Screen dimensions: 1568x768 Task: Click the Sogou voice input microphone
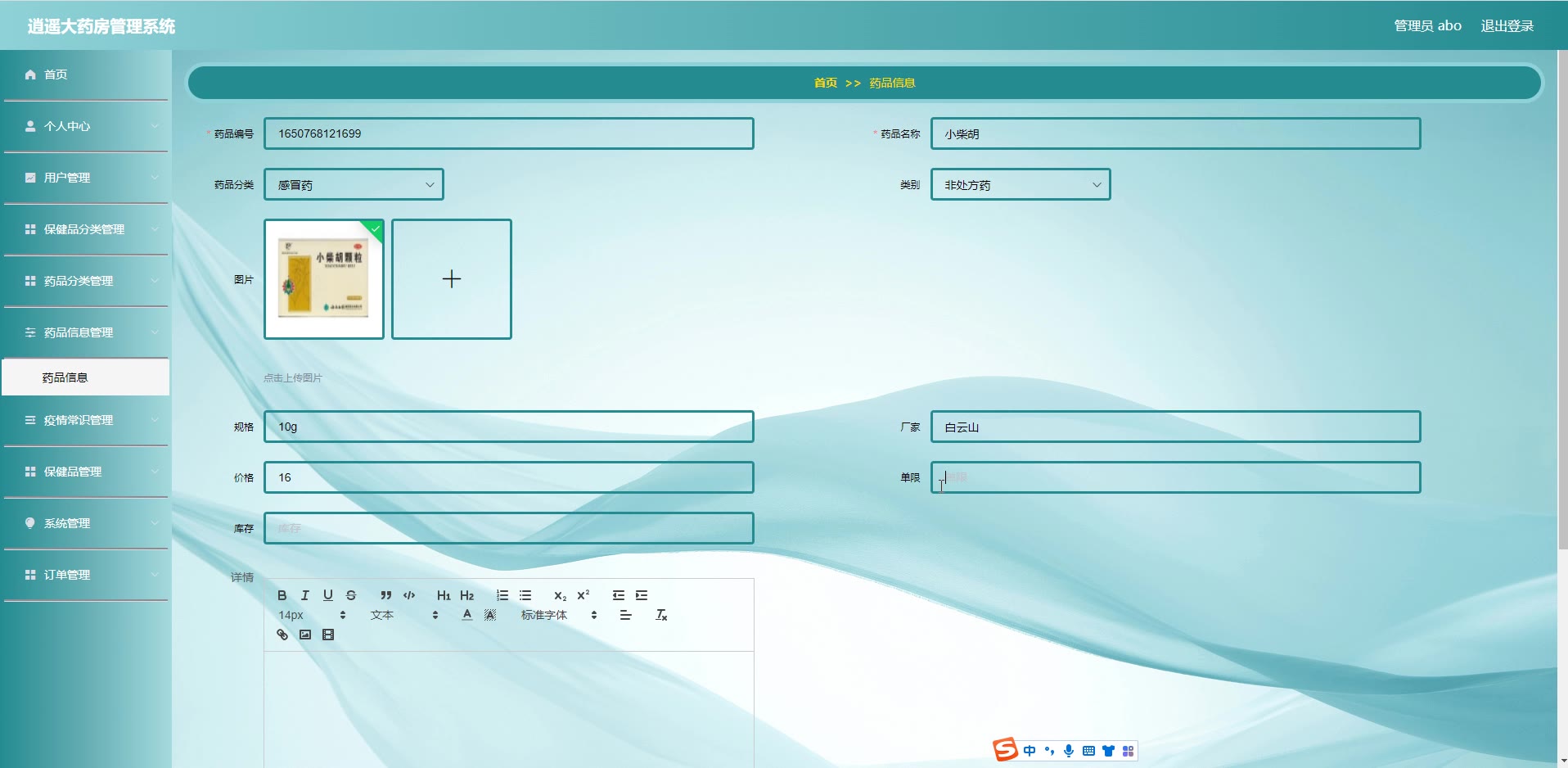(x=1069, y=751)
